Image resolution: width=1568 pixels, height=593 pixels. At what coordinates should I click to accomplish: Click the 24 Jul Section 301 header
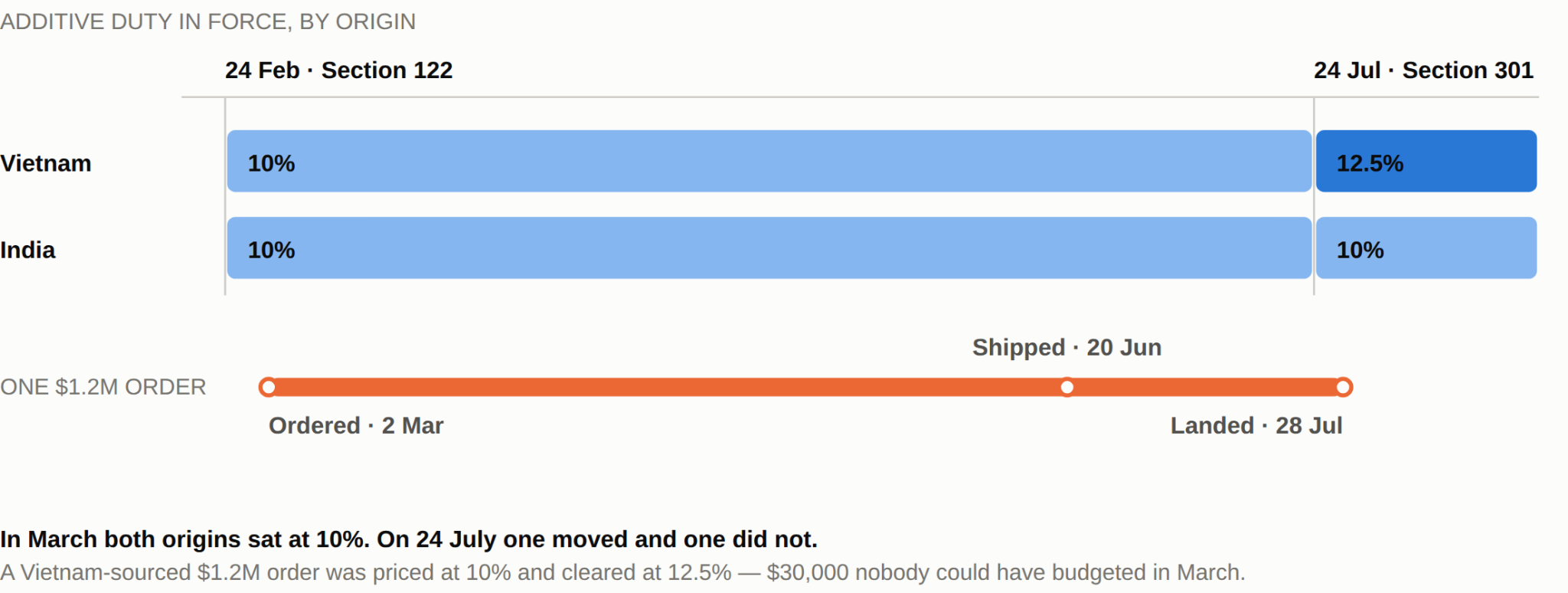click(1424, 70)
